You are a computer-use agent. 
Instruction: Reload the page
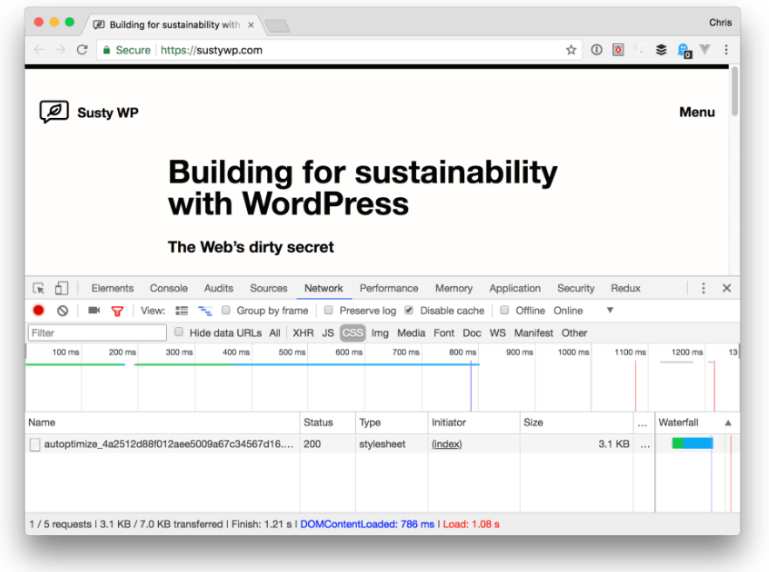click(x=82, y=50)
